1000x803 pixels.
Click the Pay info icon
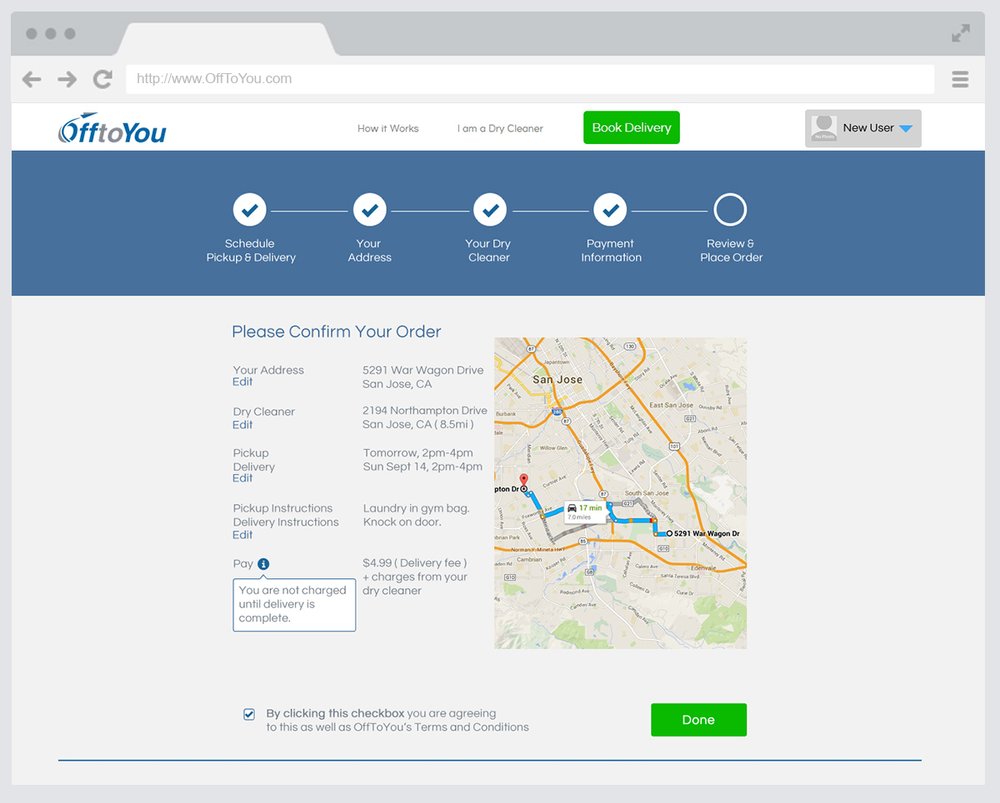pos(264,564)
